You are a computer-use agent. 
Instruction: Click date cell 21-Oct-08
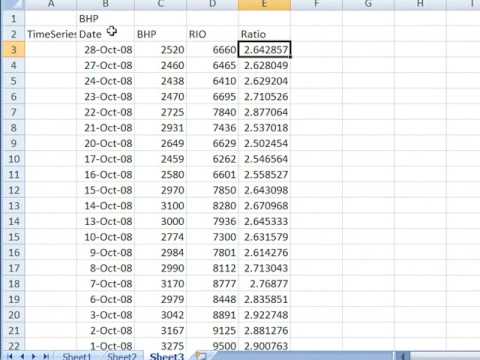(x=106, y=128)
